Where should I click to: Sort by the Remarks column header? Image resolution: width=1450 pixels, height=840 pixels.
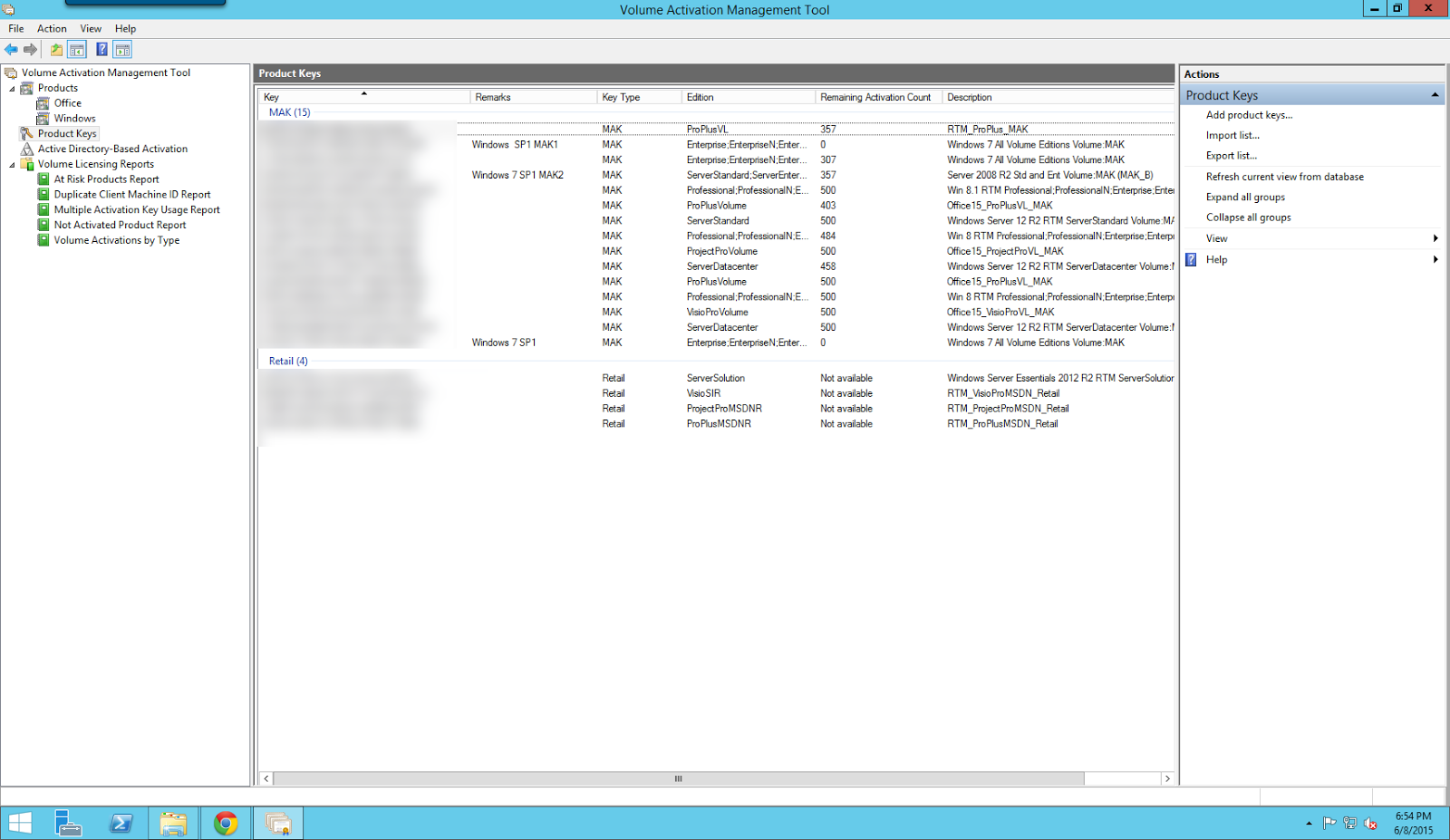coord(533,97)
